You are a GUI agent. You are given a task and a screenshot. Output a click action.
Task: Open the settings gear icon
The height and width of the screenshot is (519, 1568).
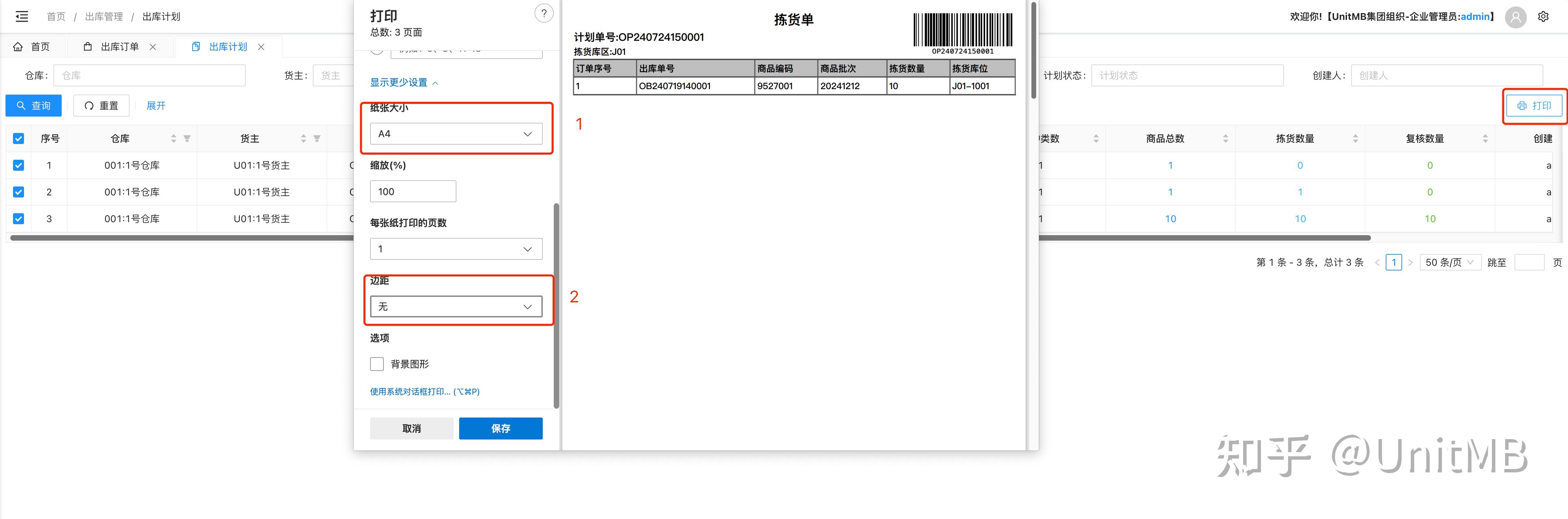click(1543, 16)
